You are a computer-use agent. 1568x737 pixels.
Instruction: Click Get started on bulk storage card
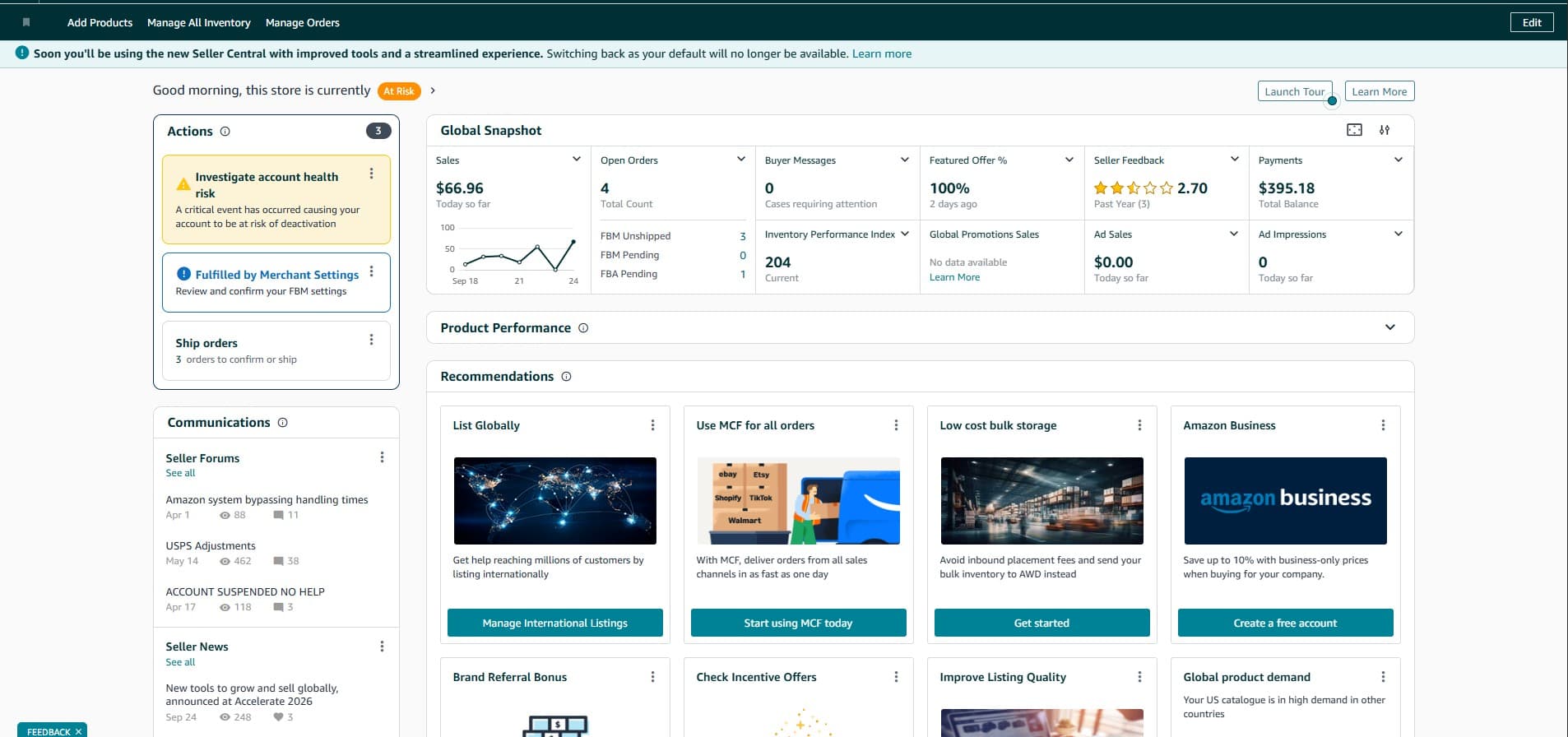[x=1042, y=623]
